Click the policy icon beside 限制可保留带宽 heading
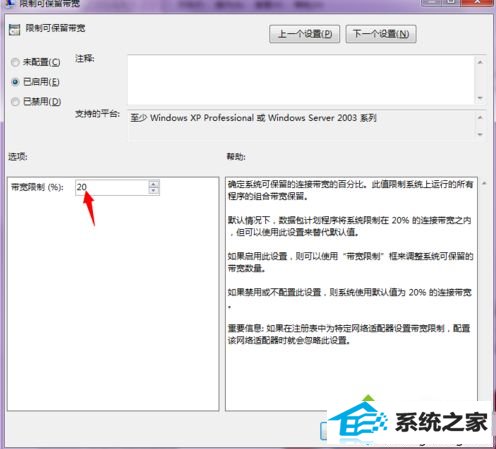 tap(14, 30)
